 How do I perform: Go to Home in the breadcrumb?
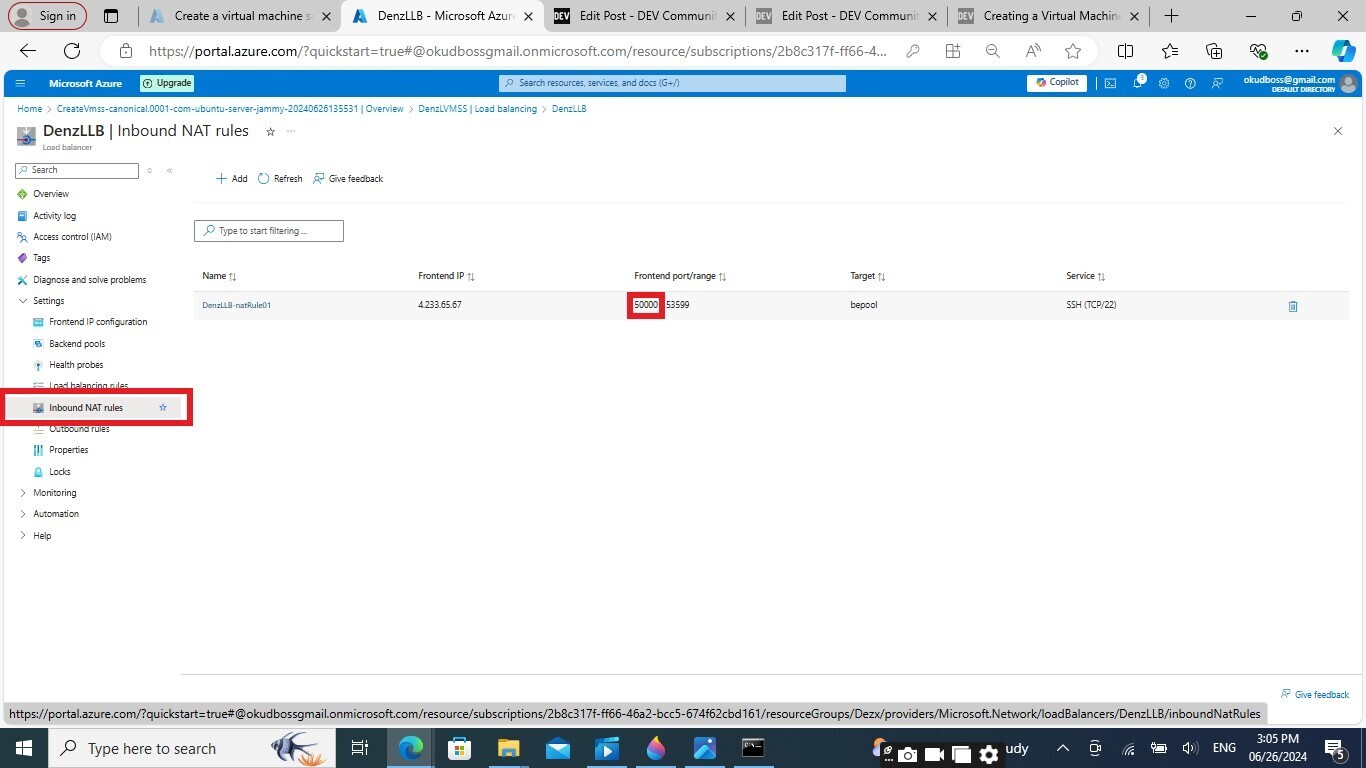click(29, 109)
